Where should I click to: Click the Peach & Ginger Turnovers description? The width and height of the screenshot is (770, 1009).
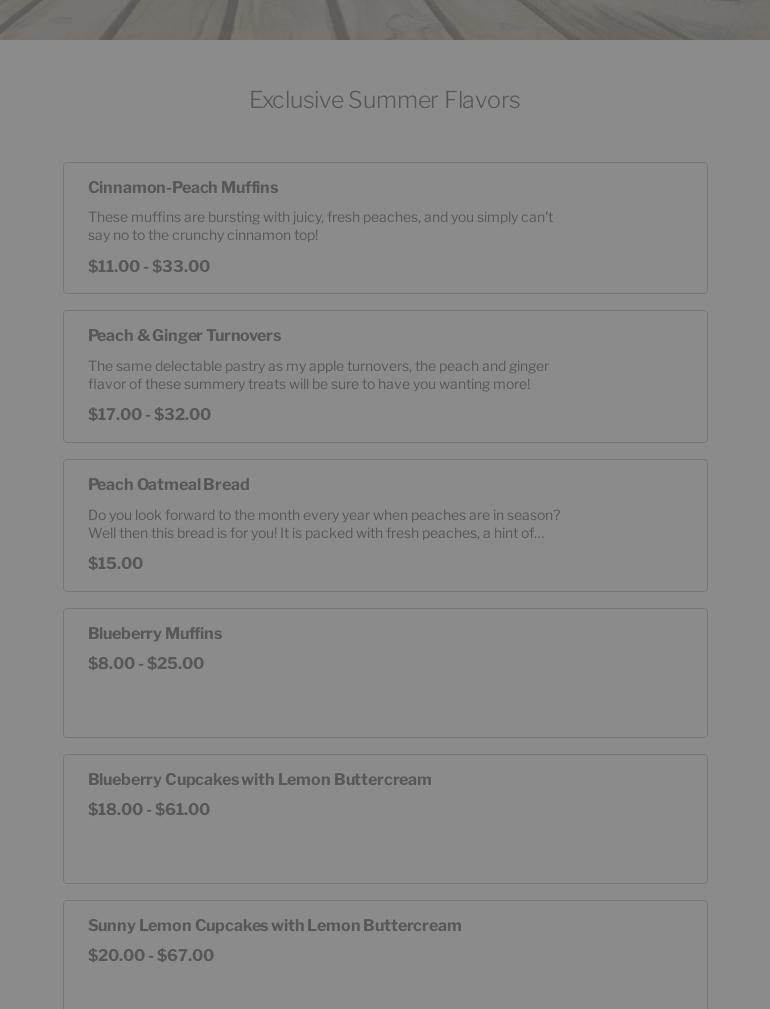[x=318, y=375]
